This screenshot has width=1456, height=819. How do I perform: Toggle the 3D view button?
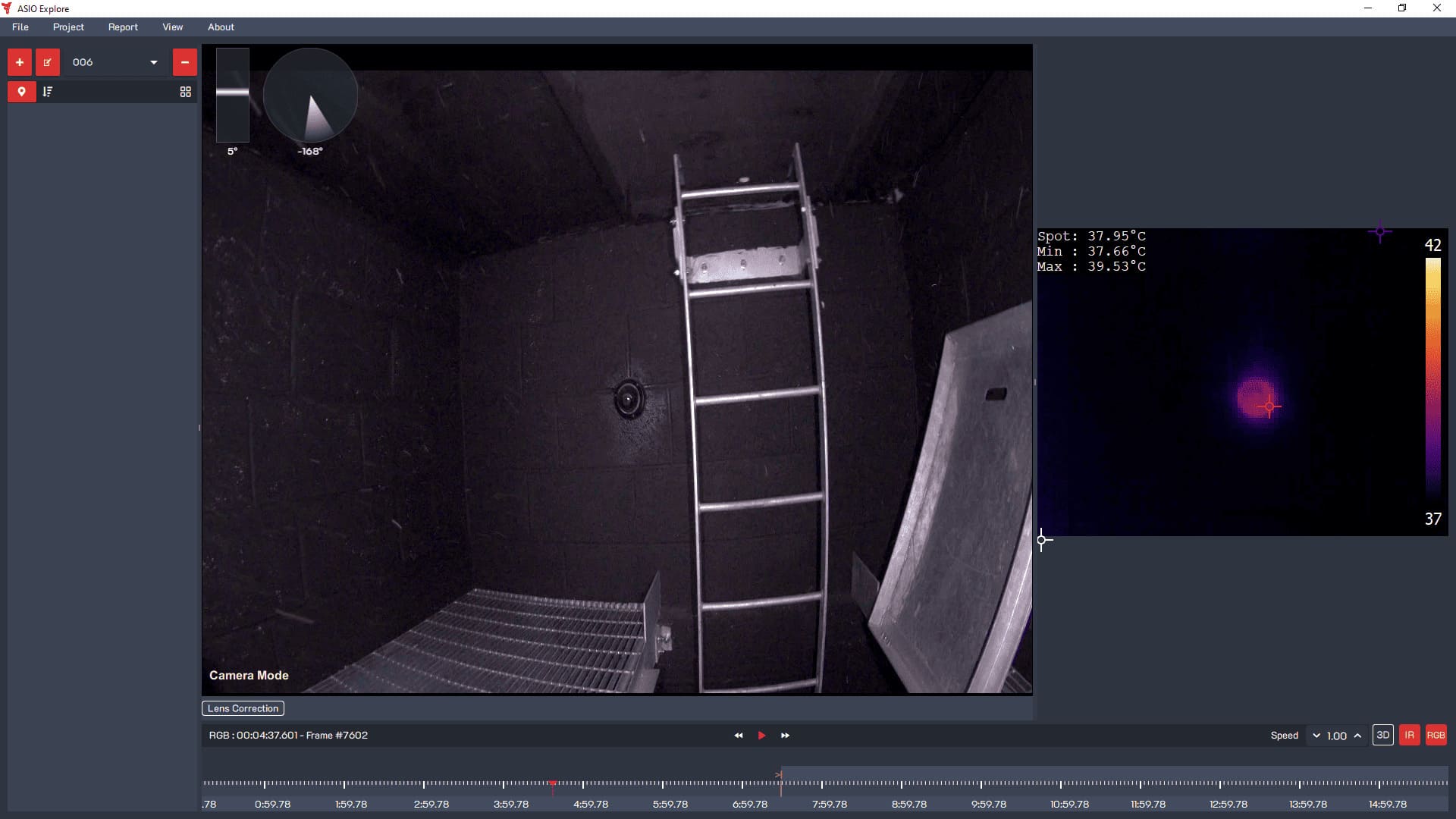(x=1382, y=735)
